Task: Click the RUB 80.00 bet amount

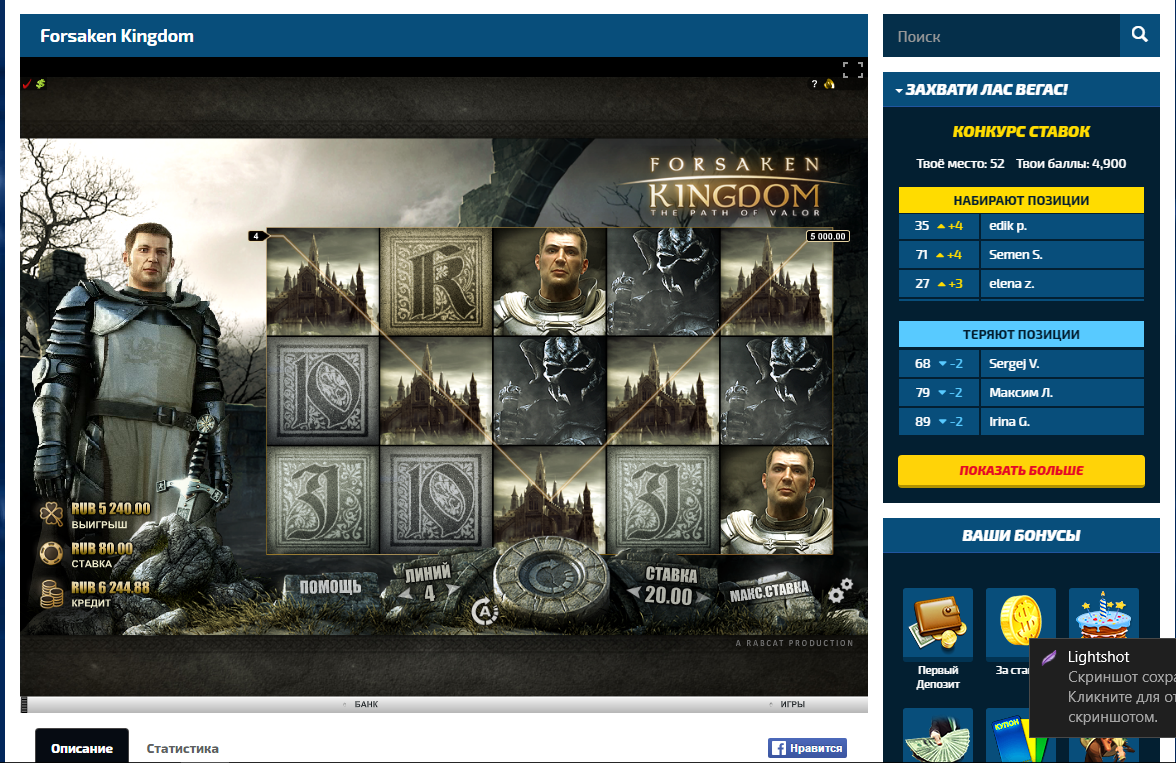Action: point(102,548)
